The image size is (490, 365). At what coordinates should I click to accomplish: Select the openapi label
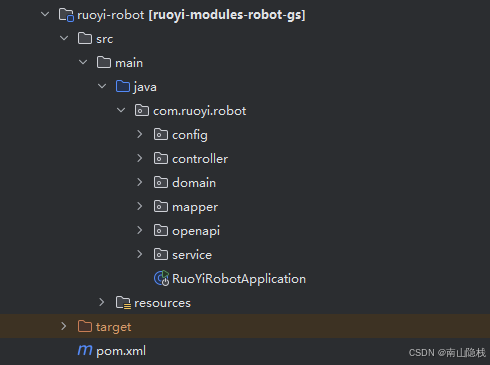[196, 231]
